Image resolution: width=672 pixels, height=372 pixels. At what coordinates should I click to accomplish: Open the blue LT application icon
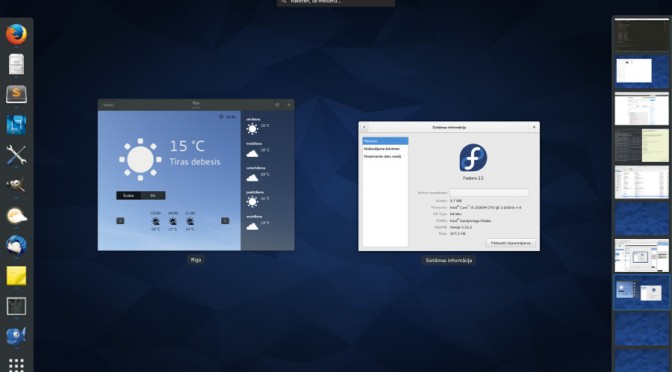(x=16, y=125)
